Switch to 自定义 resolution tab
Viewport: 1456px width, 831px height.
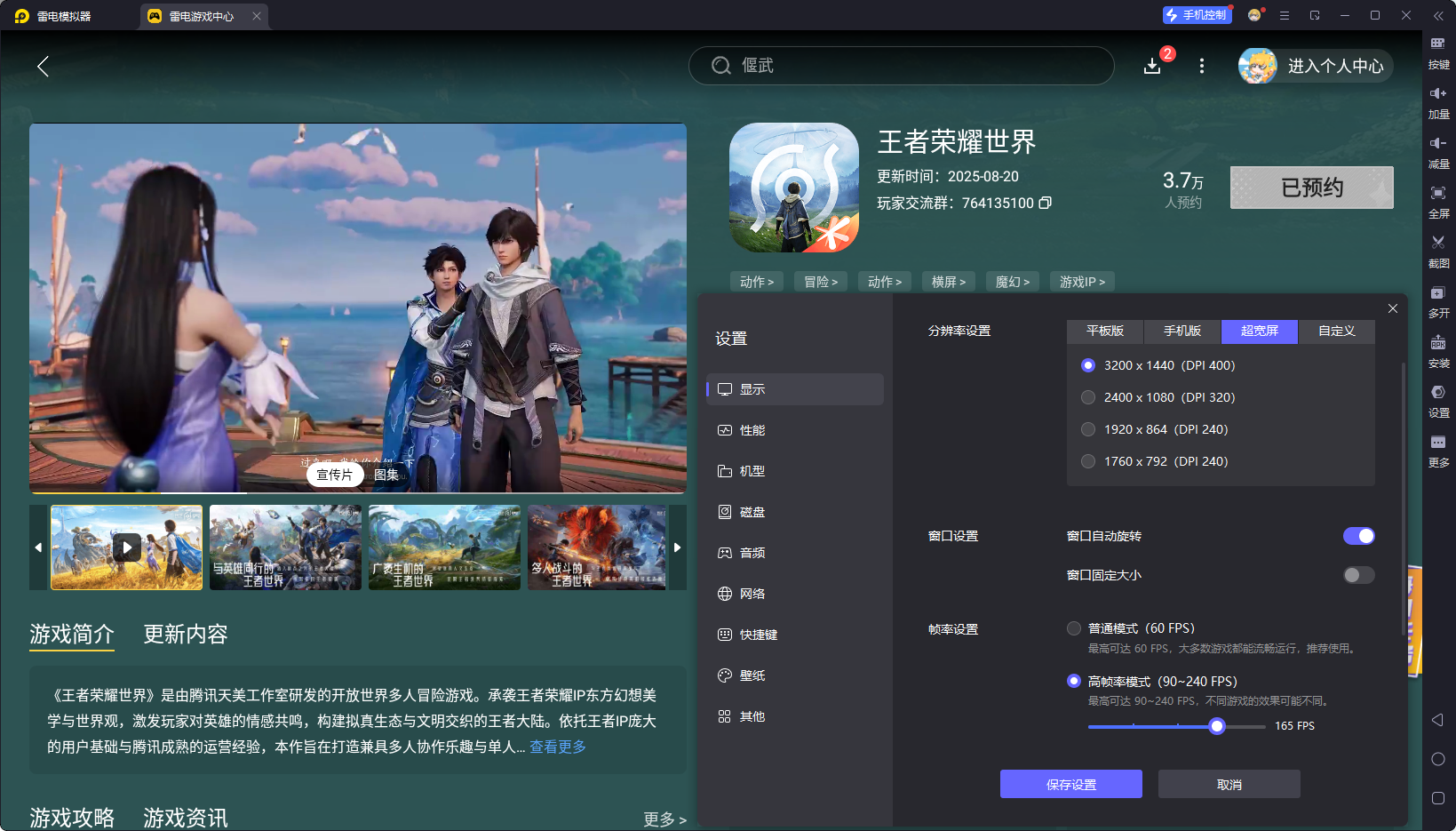(x=1337, y=332)
